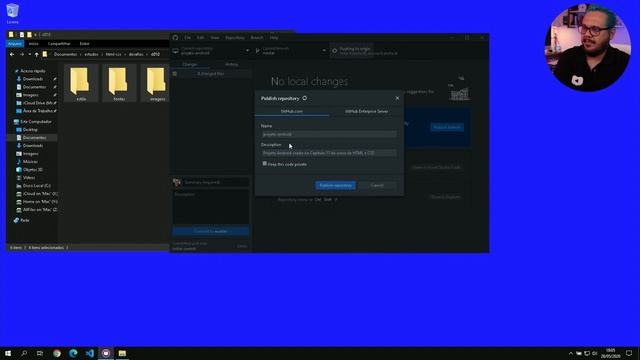The width and height of the screenshot is (640, 360).
Task: Open GitHub Desktop from the taskbar
Action: 106,353
